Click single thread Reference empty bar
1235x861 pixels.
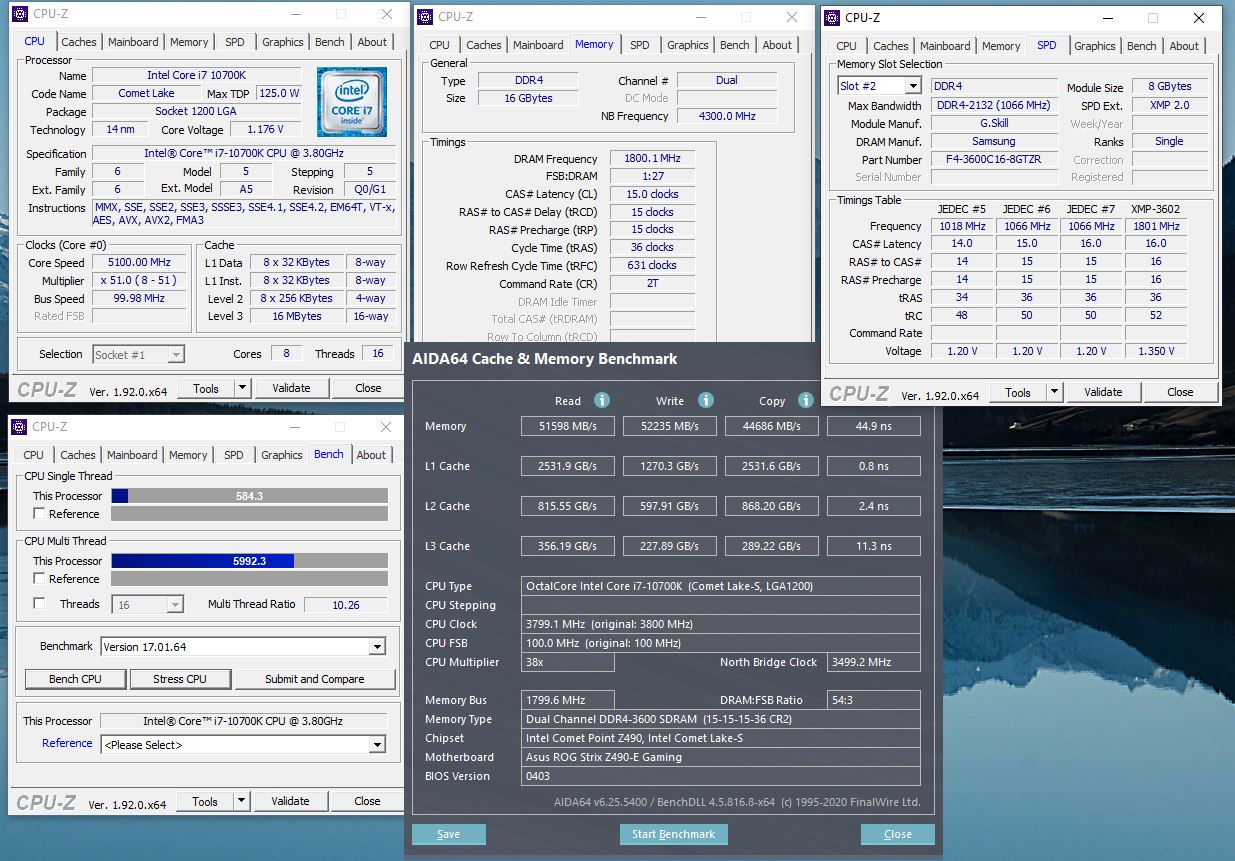(249, 514)
